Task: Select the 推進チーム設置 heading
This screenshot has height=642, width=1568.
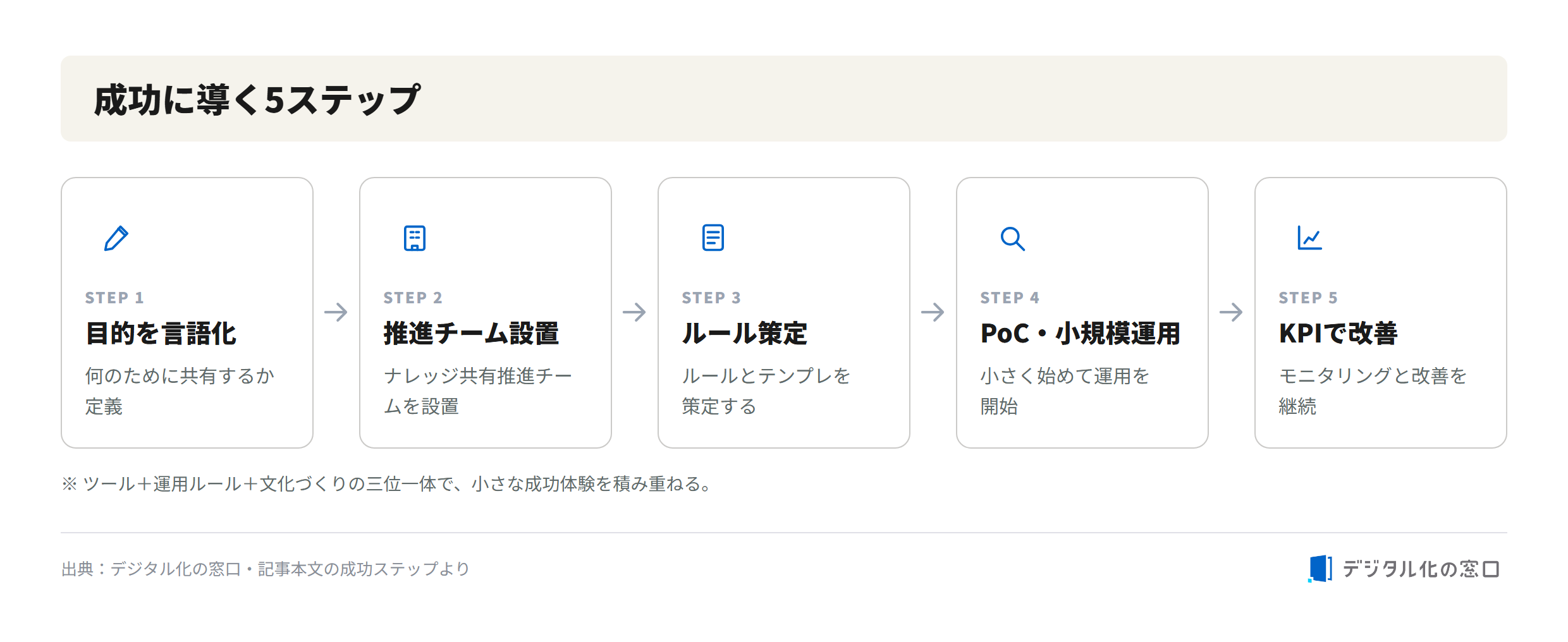Action: [471, 334]
